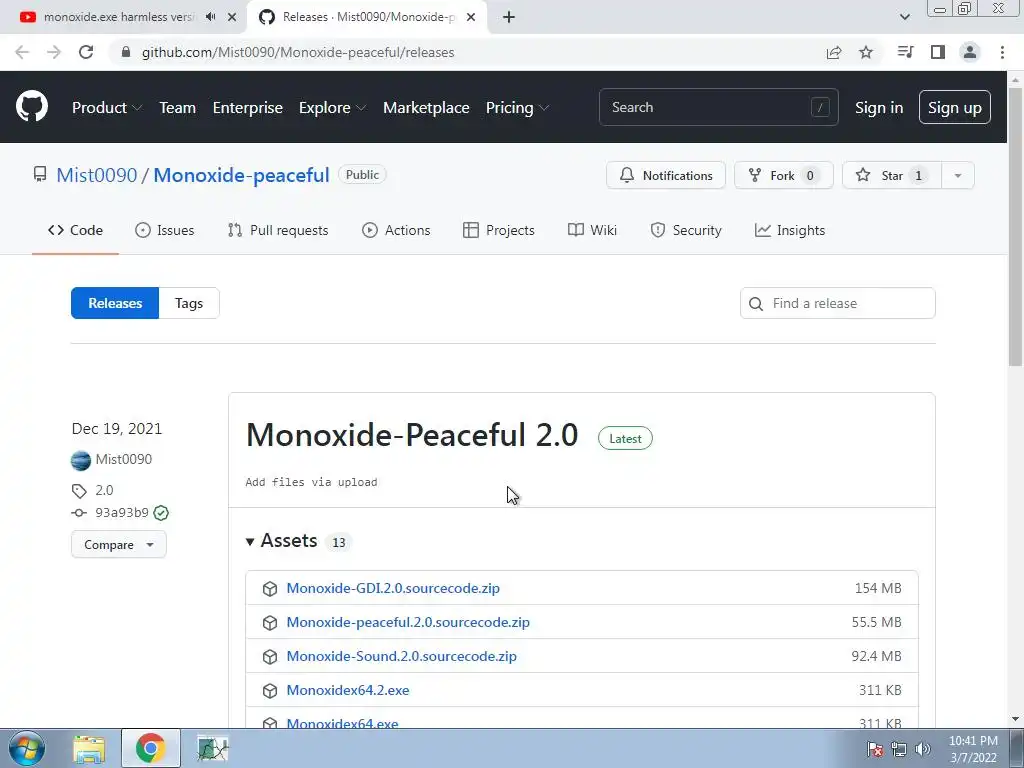Open the Projects tab
The image size is (1024, 768).
pyautogui.click(x=498, y=230)
